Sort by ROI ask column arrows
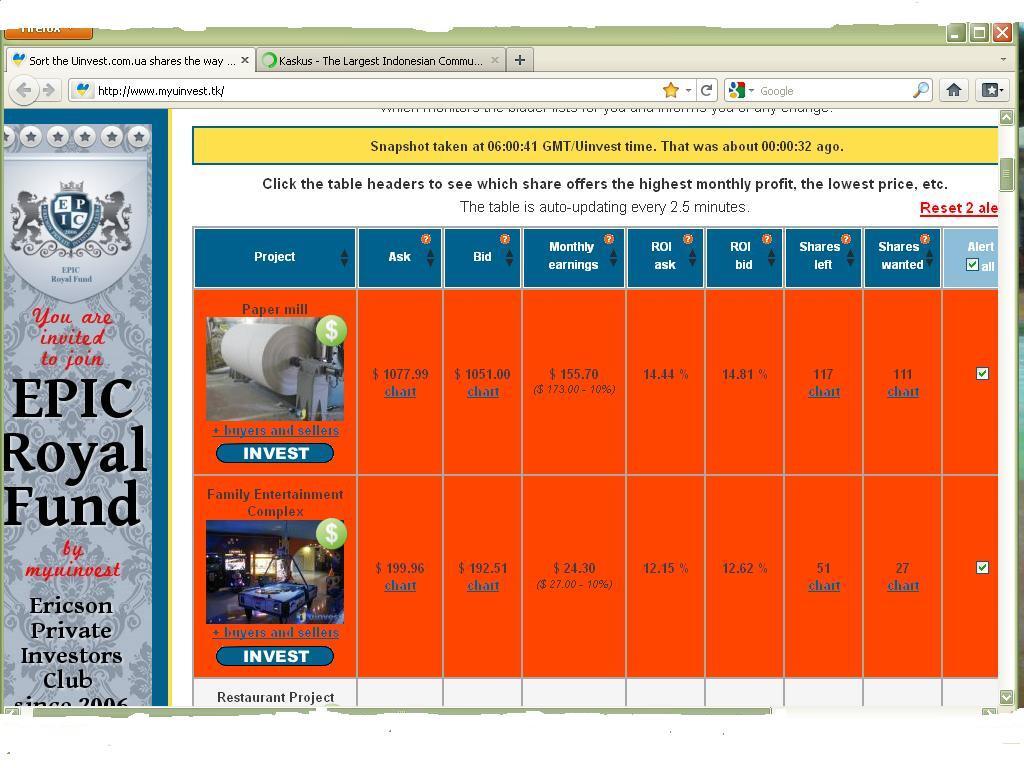This screenshot has height=768, width=1024. [692, 258]
